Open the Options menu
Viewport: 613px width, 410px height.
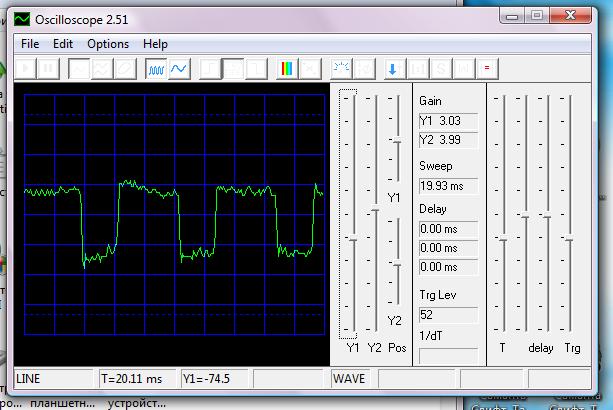pos(108,44)
